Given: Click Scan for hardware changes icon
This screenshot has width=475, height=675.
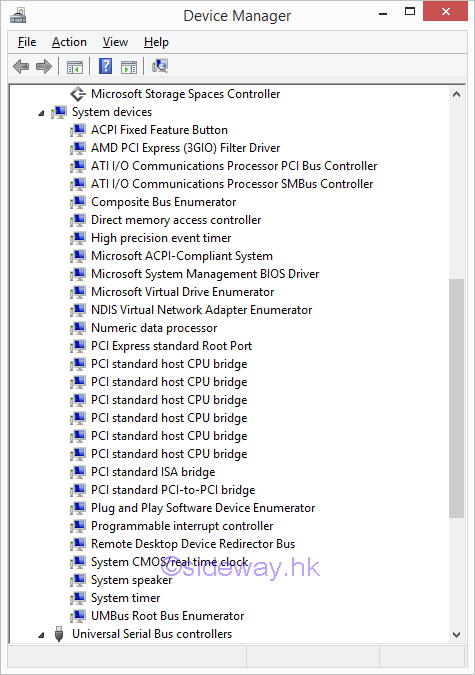Looking at the screenshot, I should pos(160,66).
